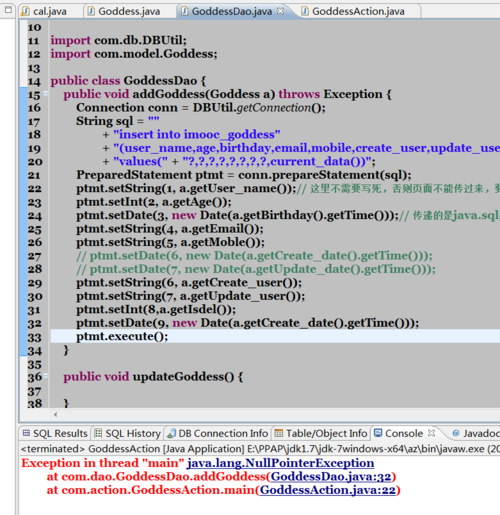The height and width of the screenshot is (515, 500).
Task: Click the Java file icon on GoddessDao.java tab
Action: pyautogui.click(x=184, y=11)
